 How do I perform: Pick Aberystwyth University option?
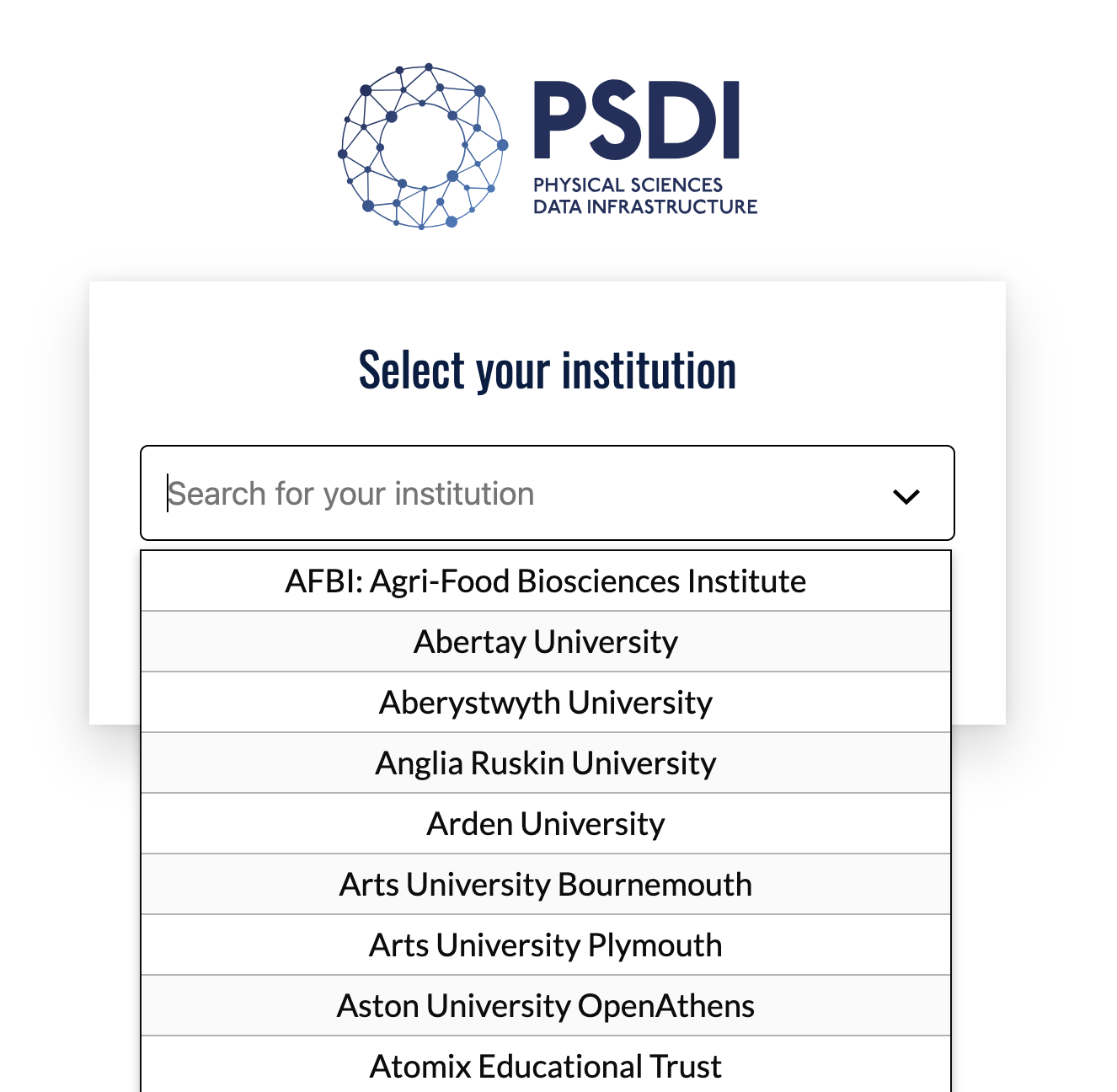546,703
